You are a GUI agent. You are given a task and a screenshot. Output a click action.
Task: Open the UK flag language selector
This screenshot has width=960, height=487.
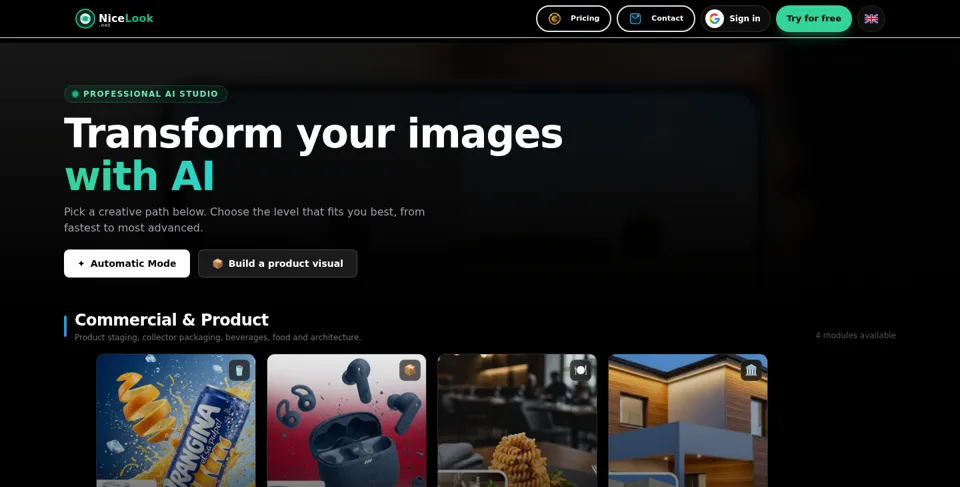(x=871, y=18)
